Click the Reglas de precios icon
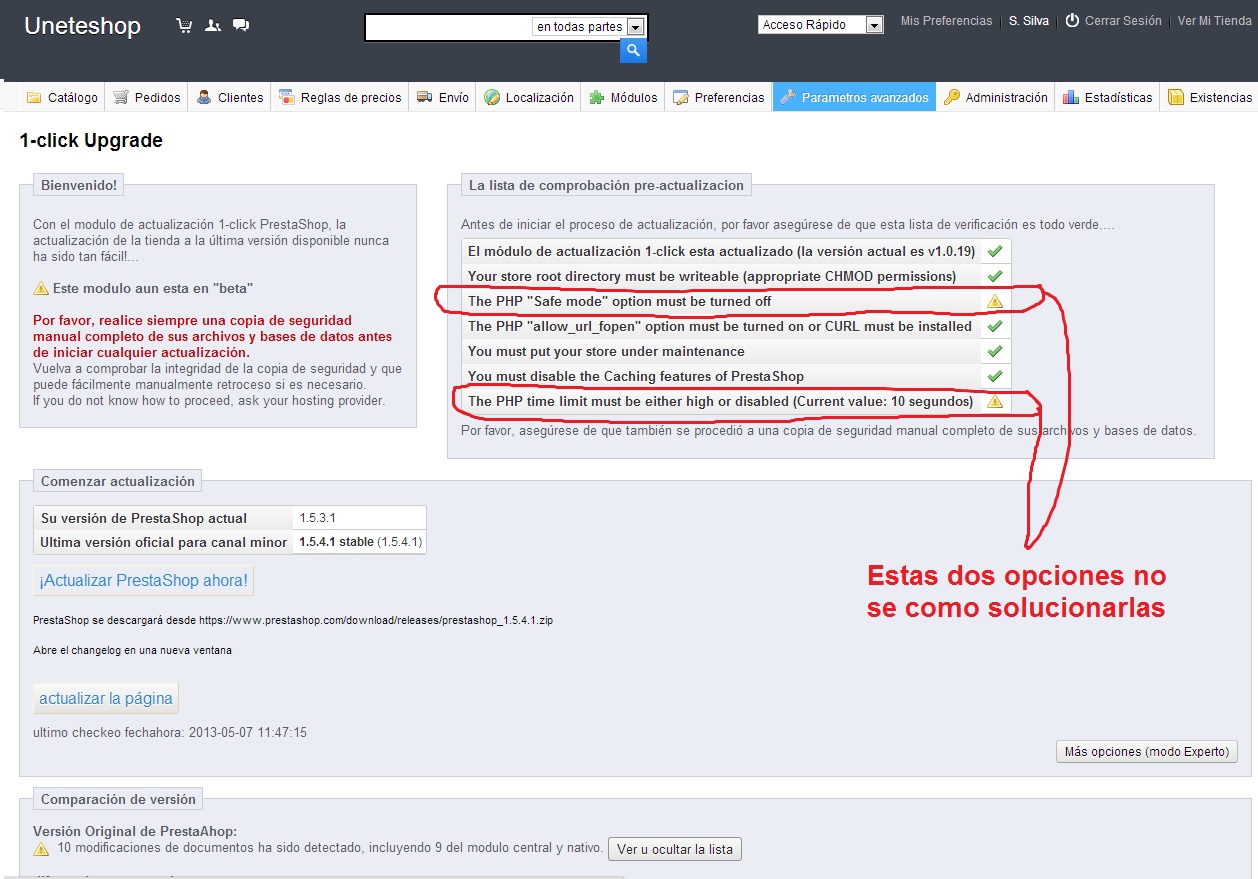The image size is (1258, 879). click(x=287, y=97)
